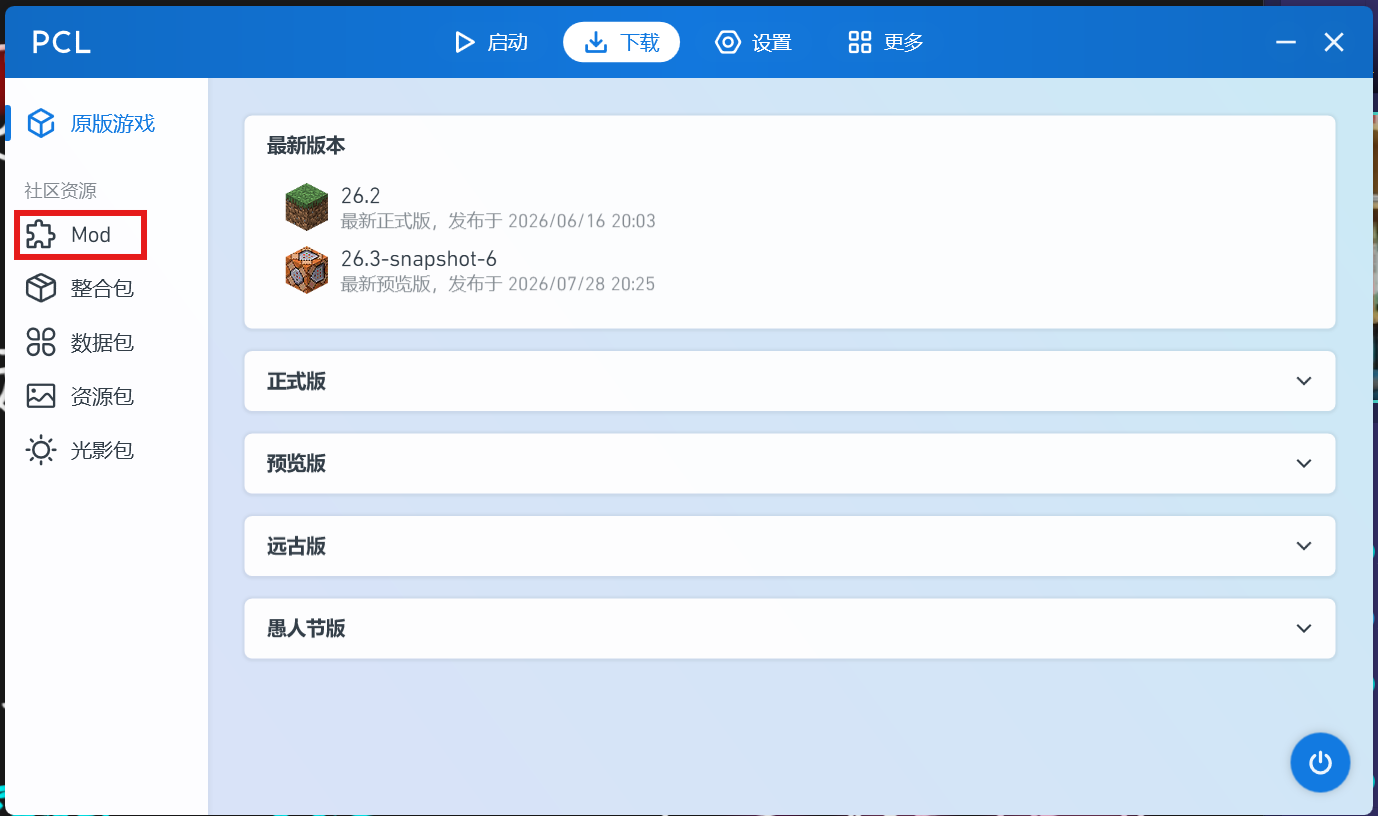Click the 愚人节版 section title
The width and height of the screenshot is (1378, 816).
click(306, 629)
